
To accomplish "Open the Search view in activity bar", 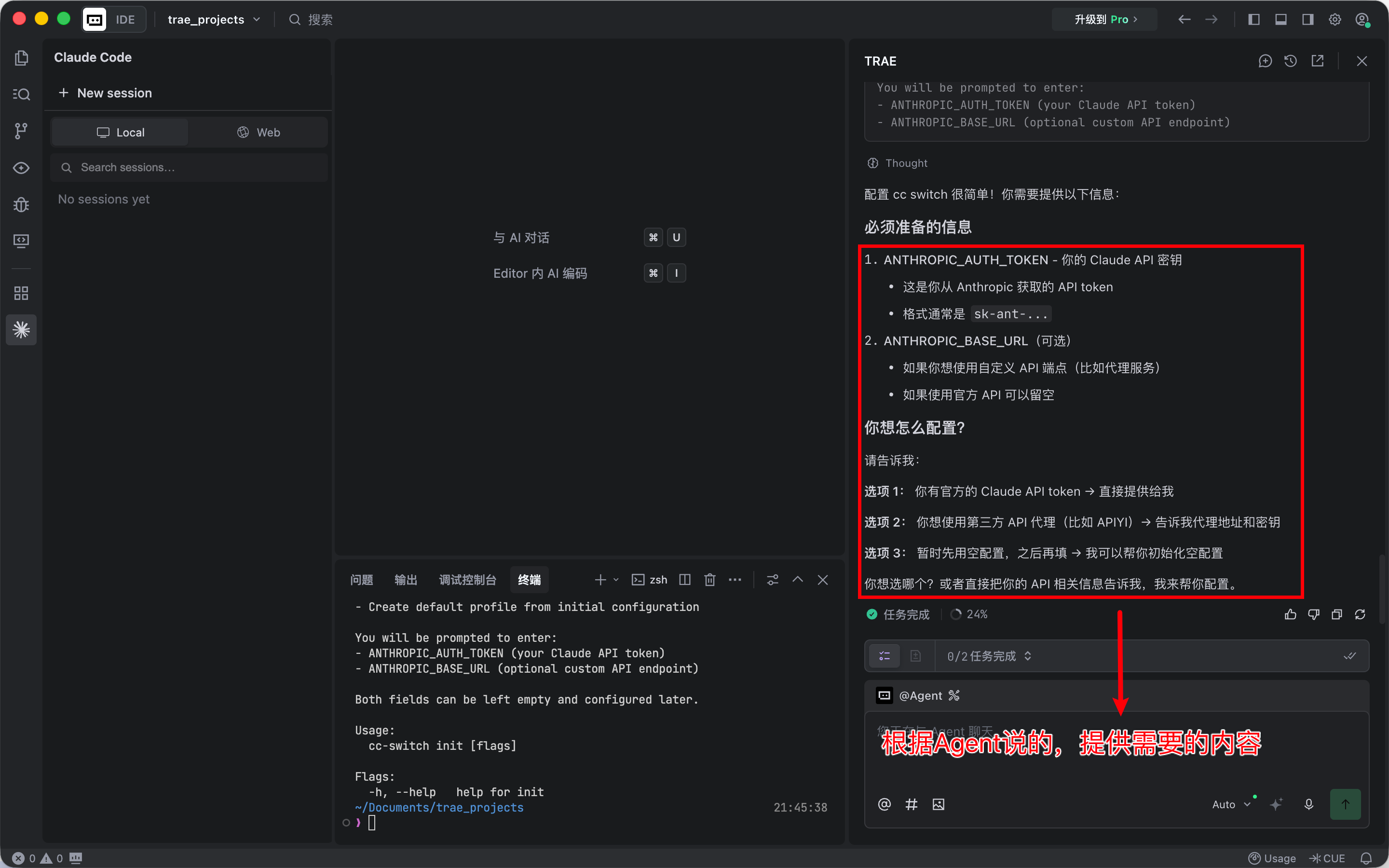I will 21,94.
